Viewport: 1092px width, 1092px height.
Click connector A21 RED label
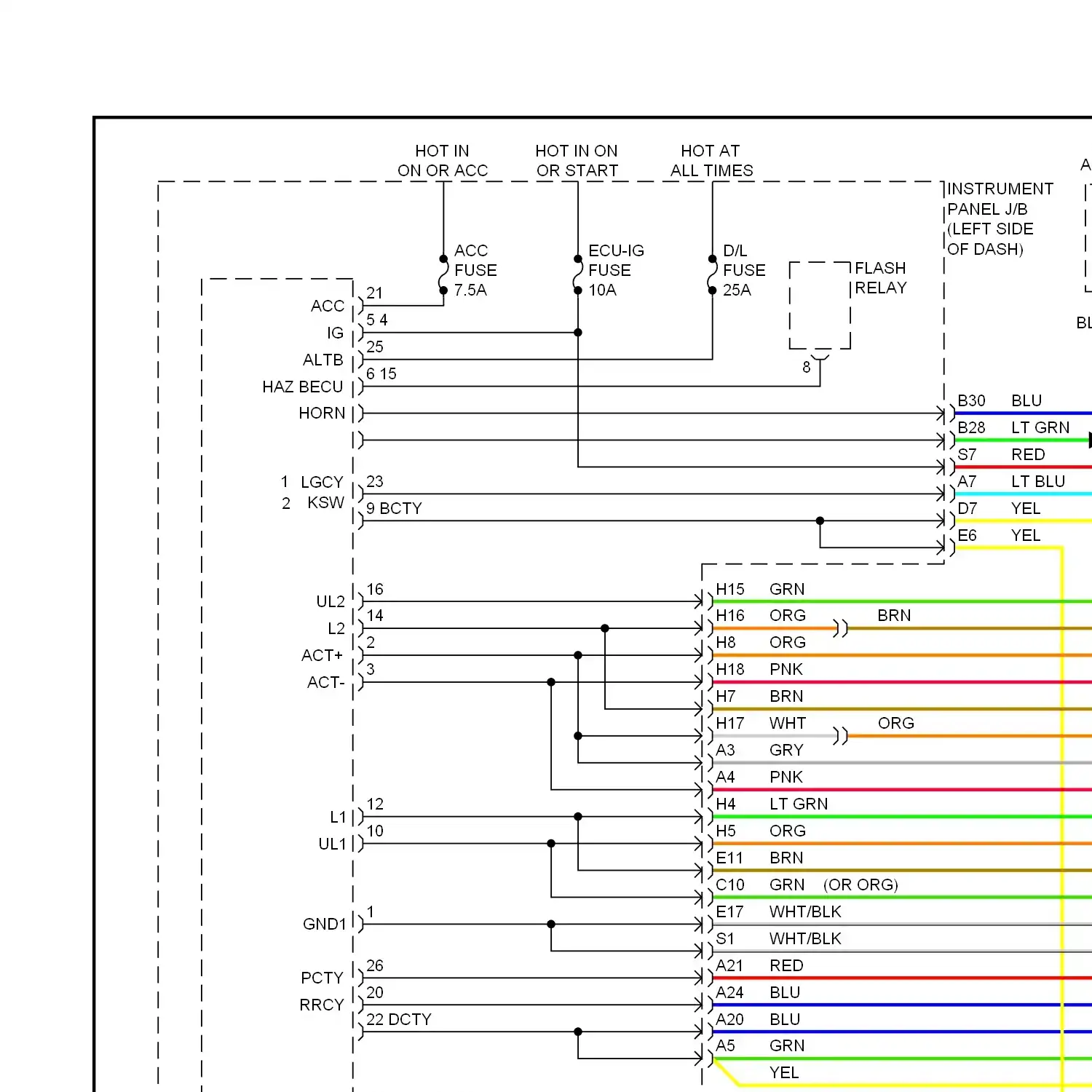coord(759,965)
